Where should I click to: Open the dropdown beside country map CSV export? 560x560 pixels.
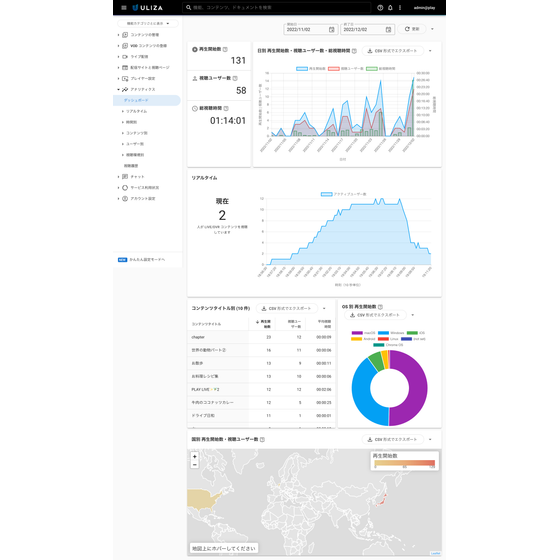[x=430, y=440]
